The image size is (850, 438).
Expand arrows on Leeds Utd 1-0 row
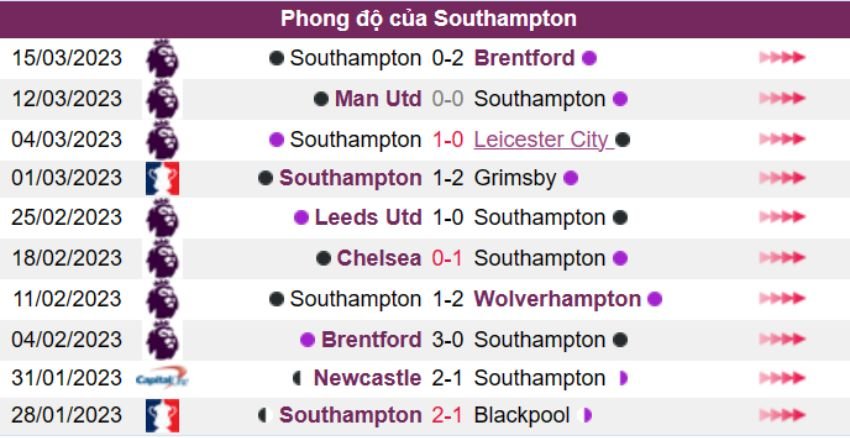point(781,218)
